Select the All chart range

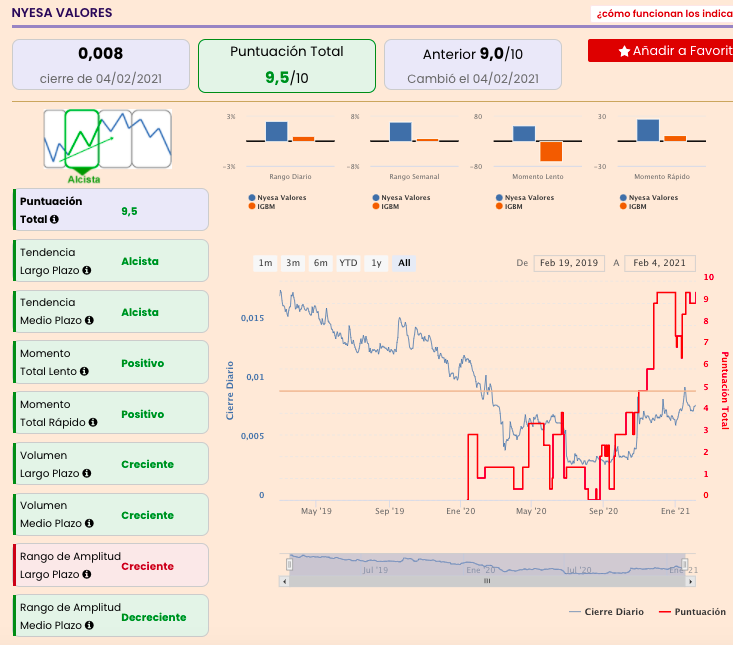click(x=404, y=263)
